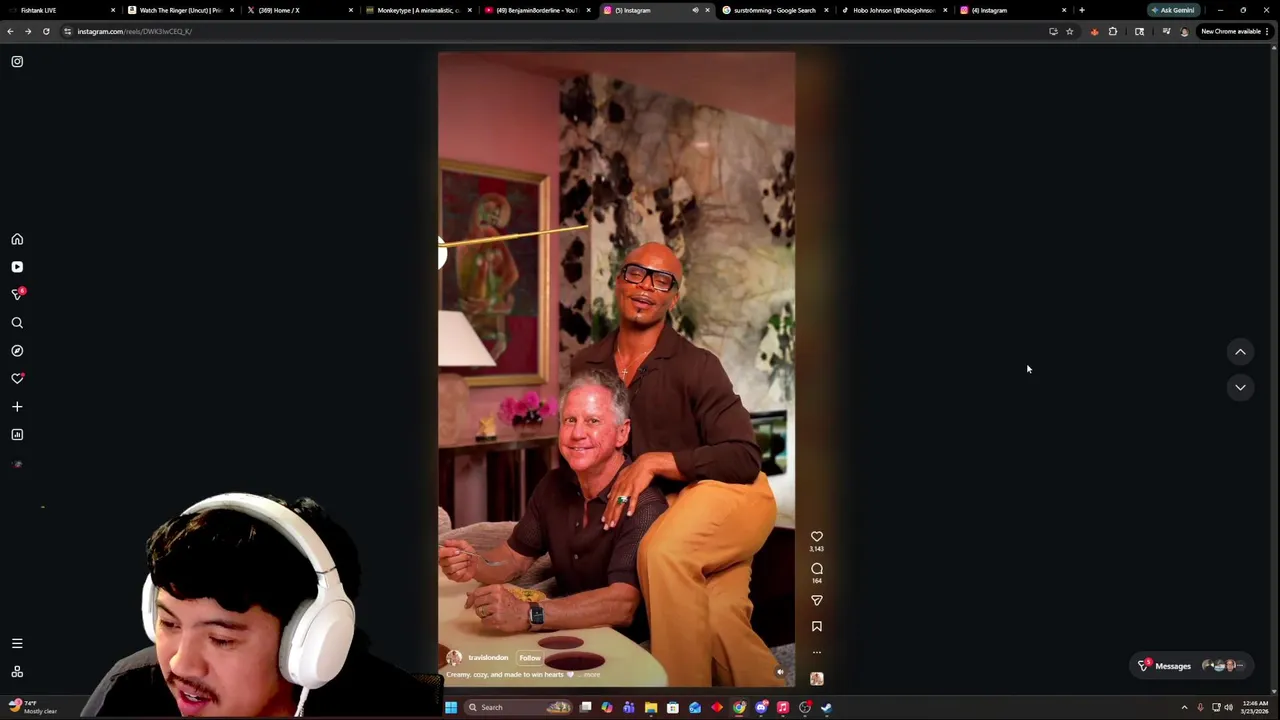
Task: Open travislondon profile name
Action: pos(488,658)
